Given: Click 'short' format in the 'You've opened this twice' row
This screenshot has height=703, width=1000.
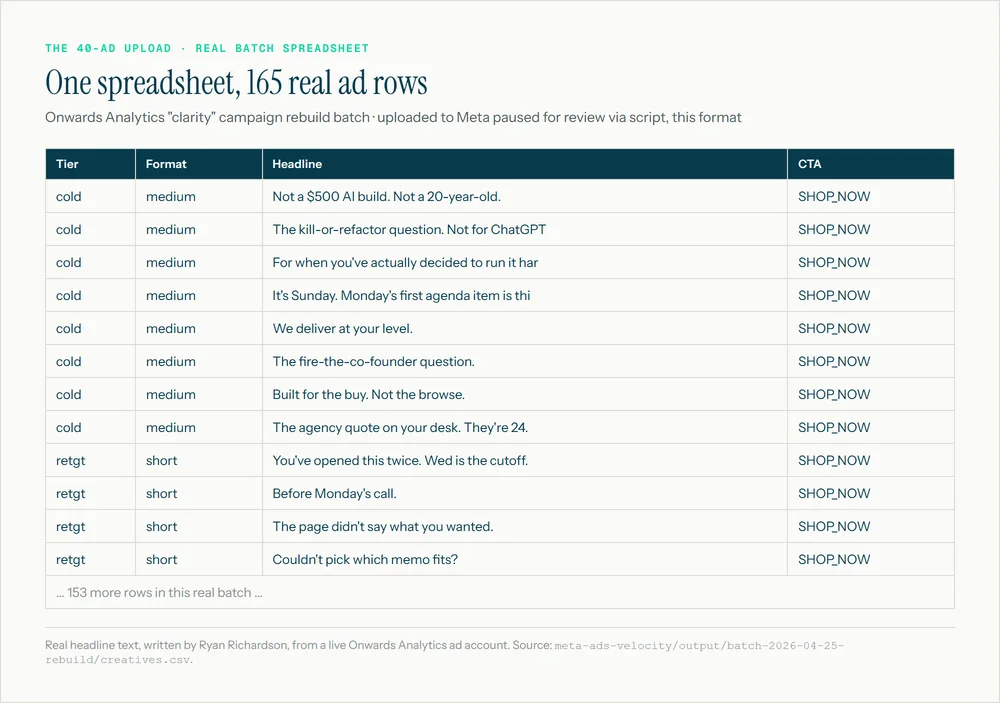Looking at the screenshot, I should tap(161, 461).
